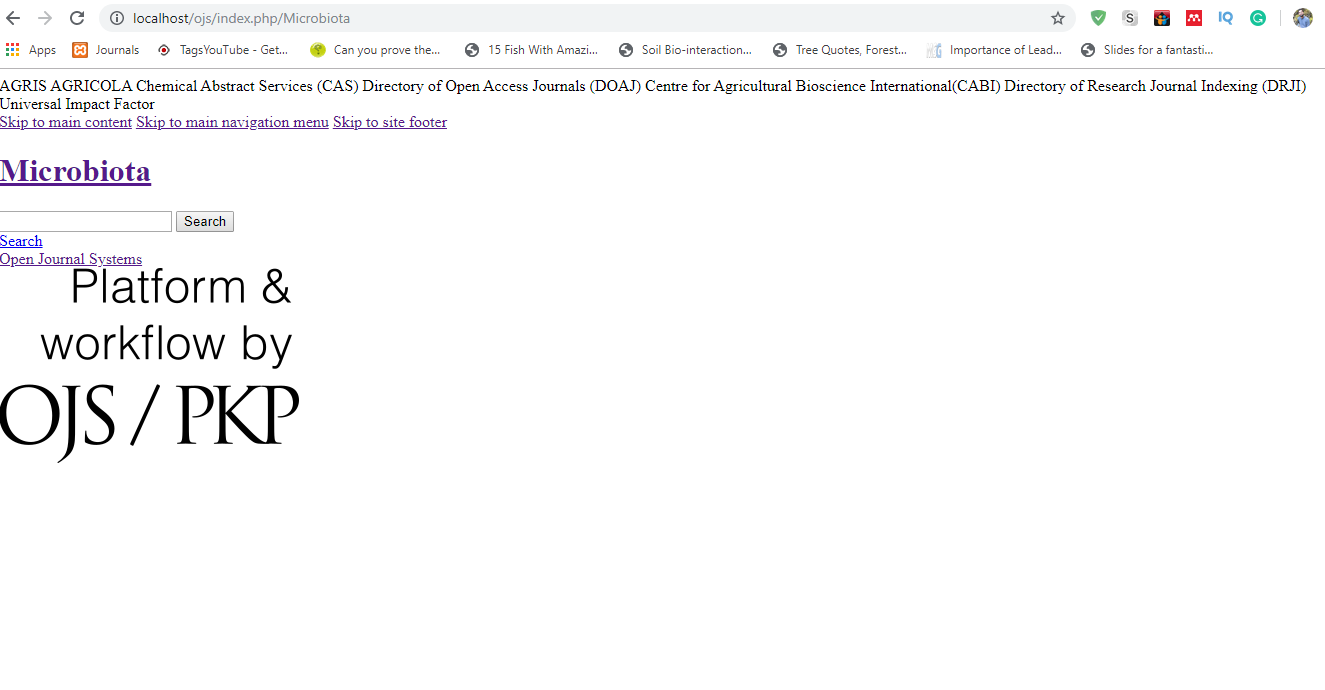This screenshot has width=1325, height=690.
Task: Bookmark this page with the star icon
Action: (1058, 18)
